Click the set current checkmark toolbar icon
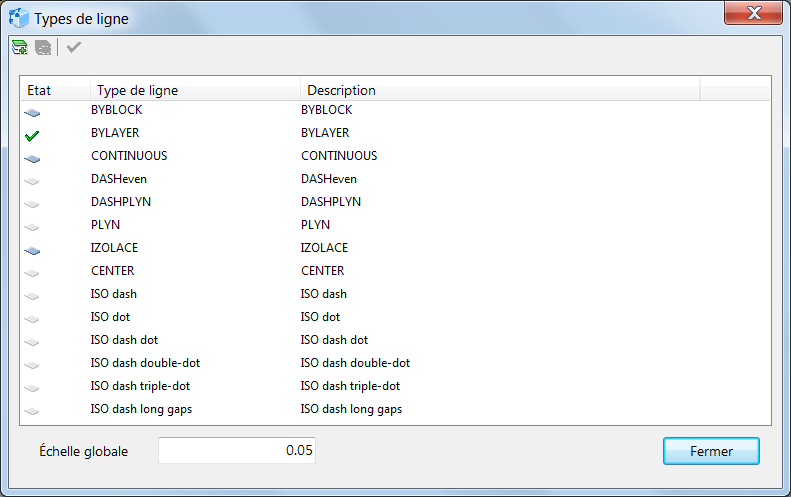Viewport: 791px width, 497px height. [74, 47]
